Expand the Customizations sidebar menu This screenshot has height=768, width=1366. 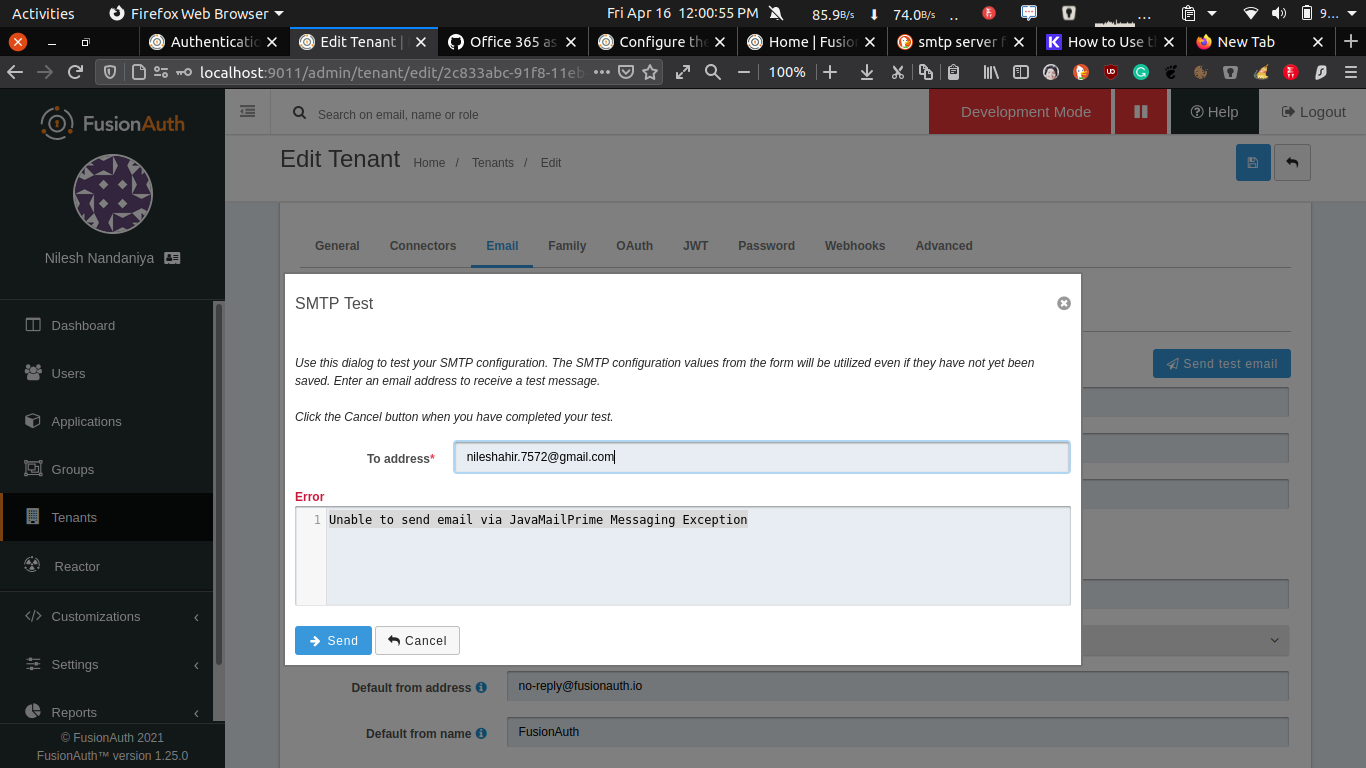106,616
